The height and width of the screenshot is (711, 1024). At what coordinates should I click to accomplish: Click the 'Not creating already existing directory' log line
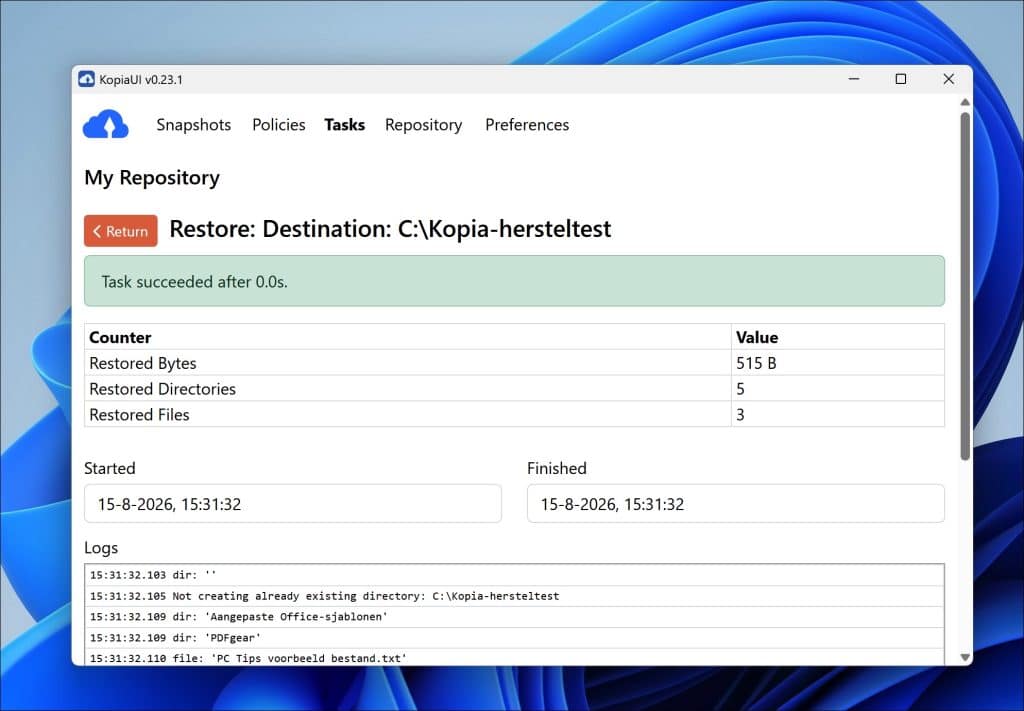click(514, 595)
